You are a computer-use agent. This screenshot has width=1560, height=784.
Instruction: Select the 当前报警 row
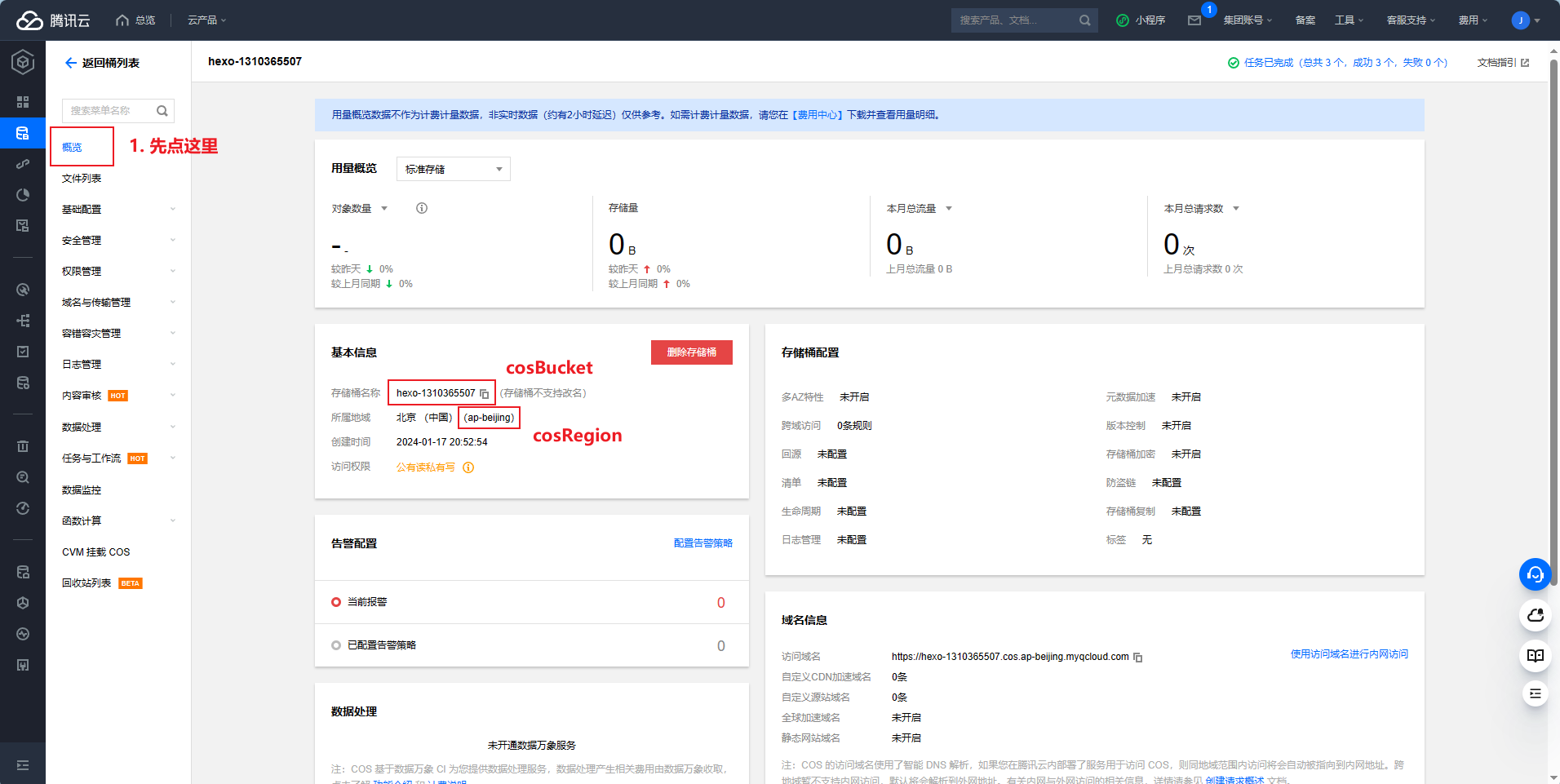(x=532, y=602)
